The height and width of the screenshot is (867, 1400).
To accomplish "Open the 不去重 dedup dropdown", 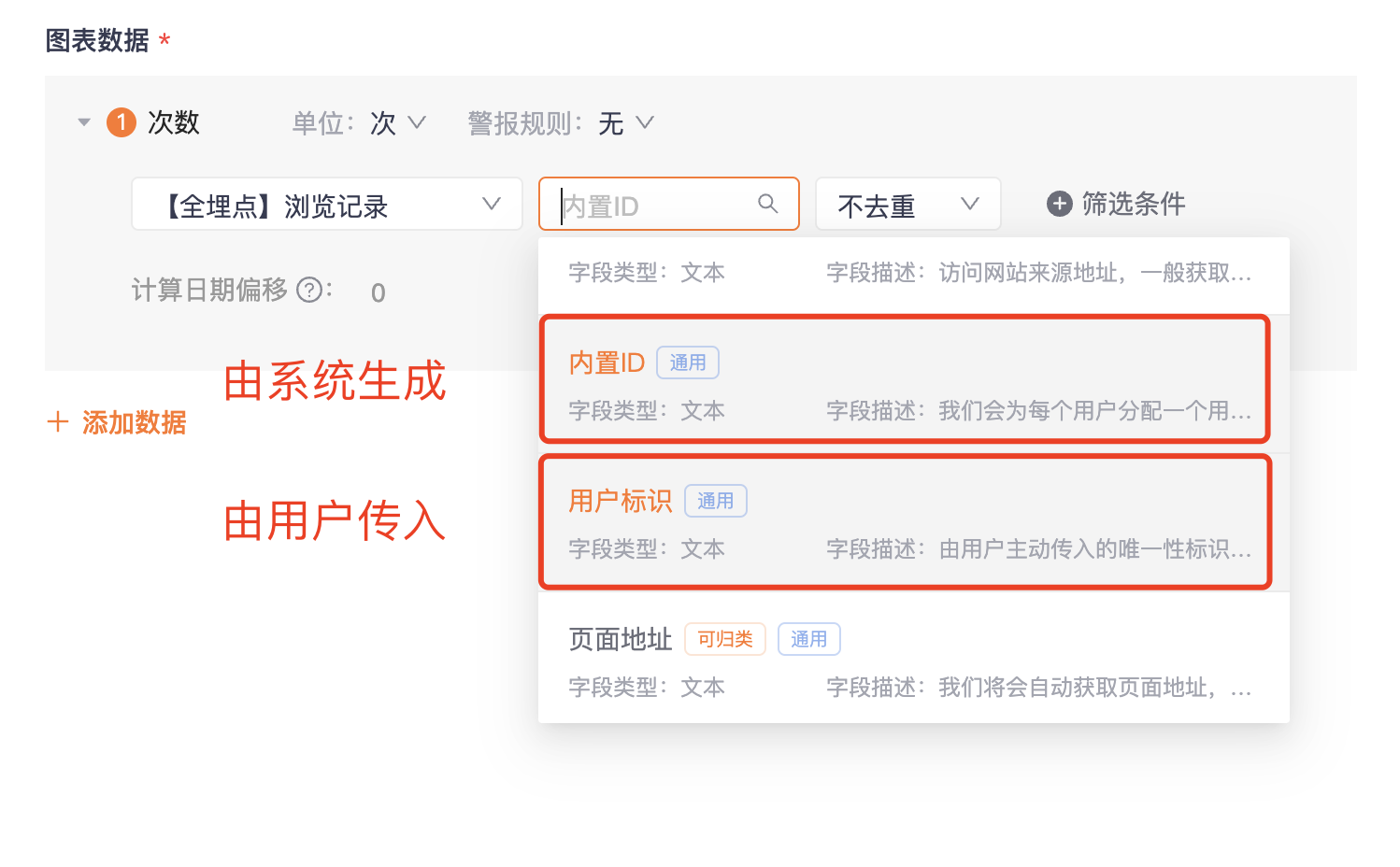I will click(x=907, y=205).
